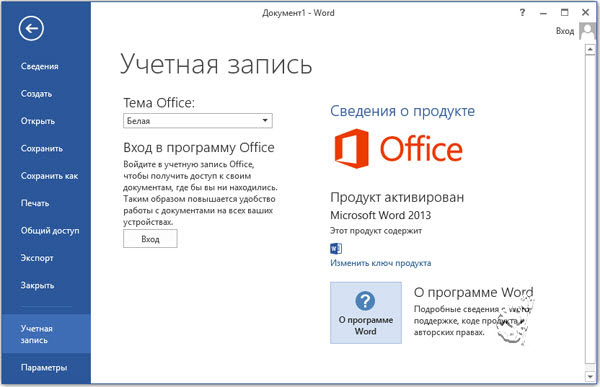The height and width of the screenshot is (387, 600).
Task: Click the Office logo
Action: click(399, 149)
